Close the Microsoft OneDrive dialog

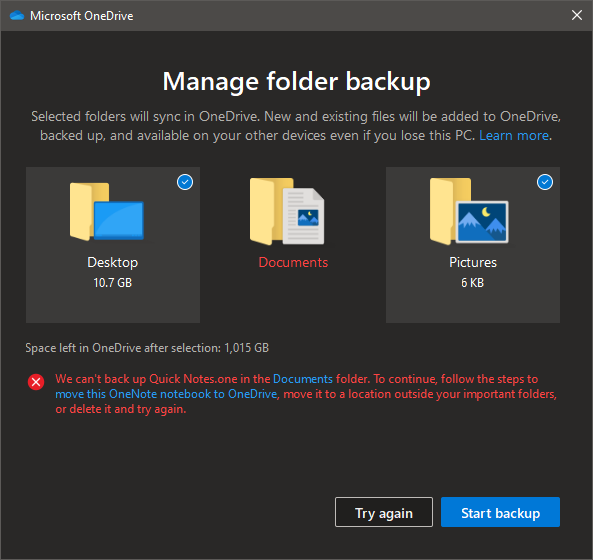tap(577, 15)
